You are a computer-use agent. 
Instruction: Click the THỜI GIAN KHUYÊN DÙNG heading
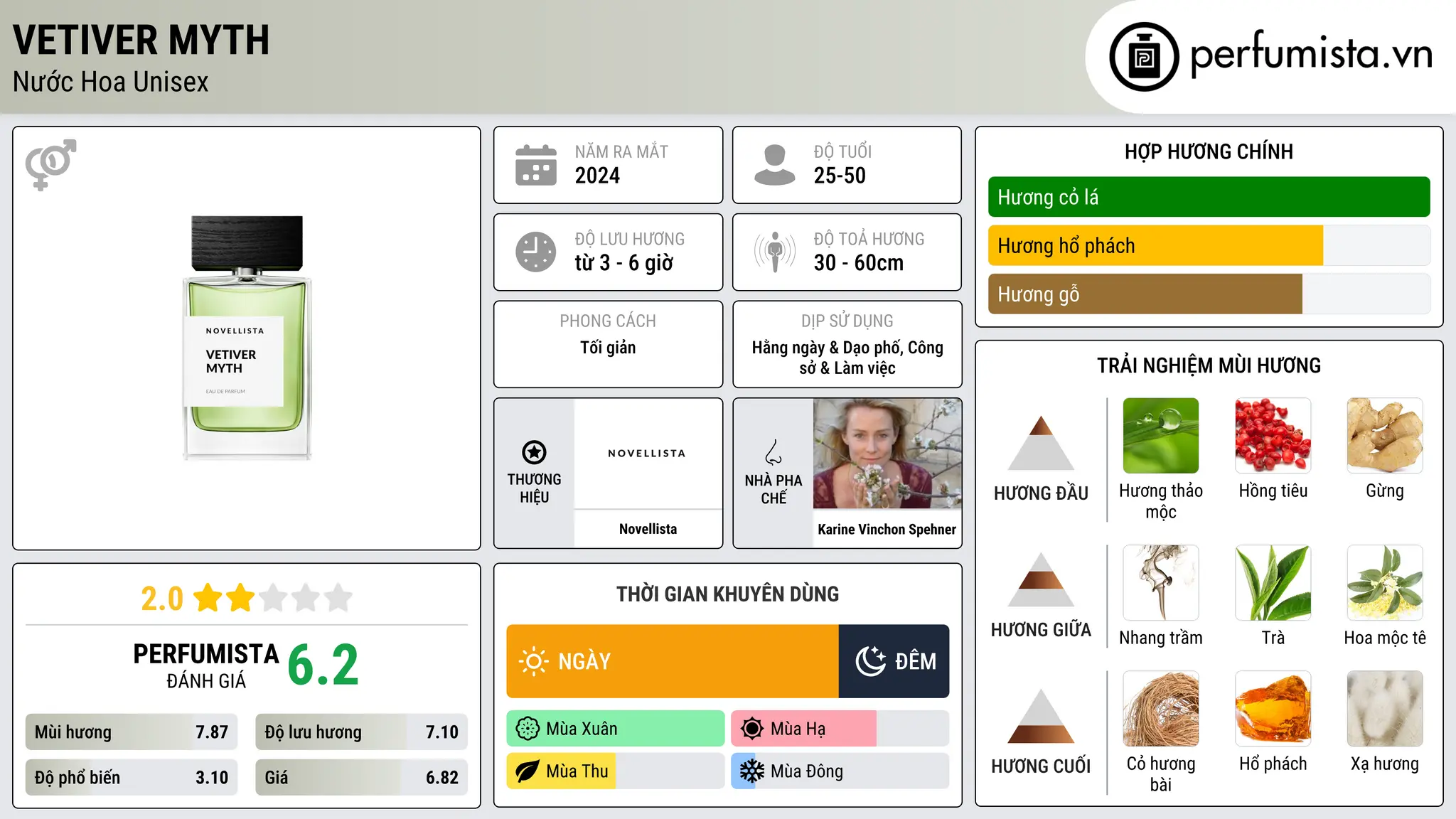pyautogui.click(x=728, y=594)
